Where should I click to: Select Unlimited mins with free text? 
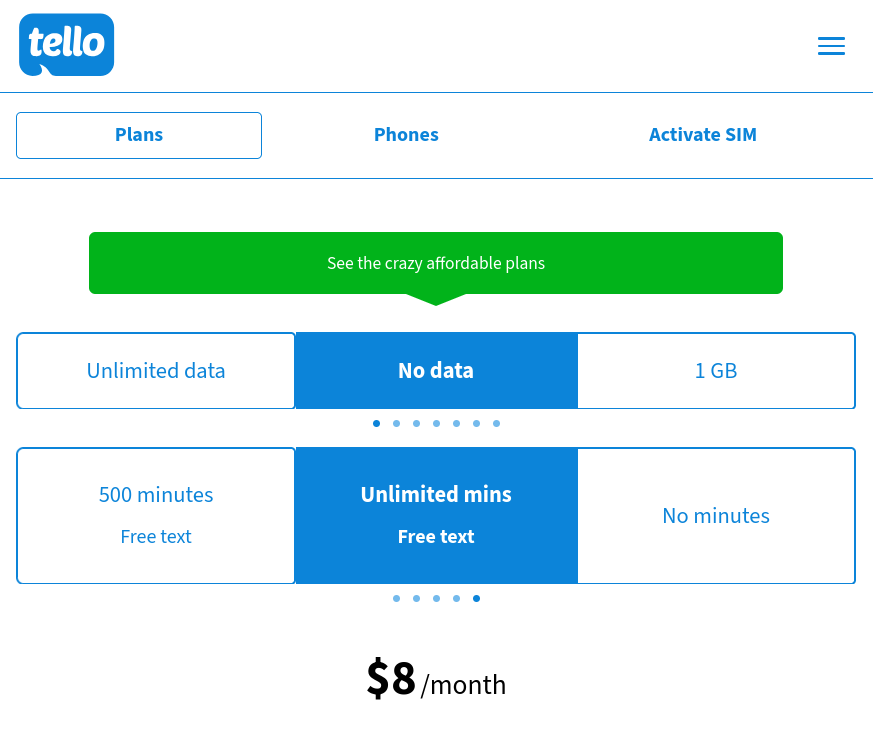tap(436, 515)
